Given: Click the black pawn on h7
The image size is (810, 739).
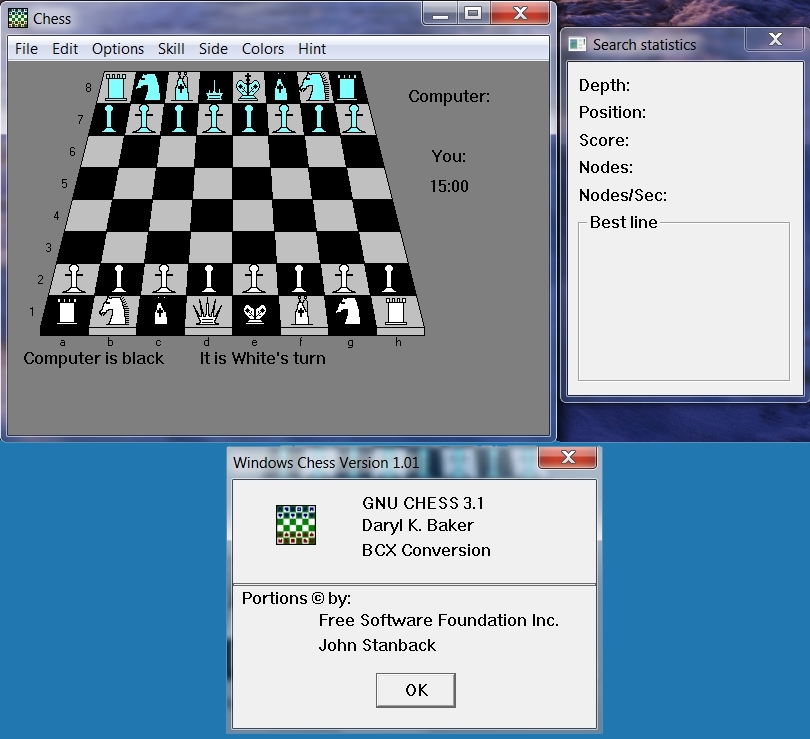Looking at the screenshot, I should click(354, 119).
